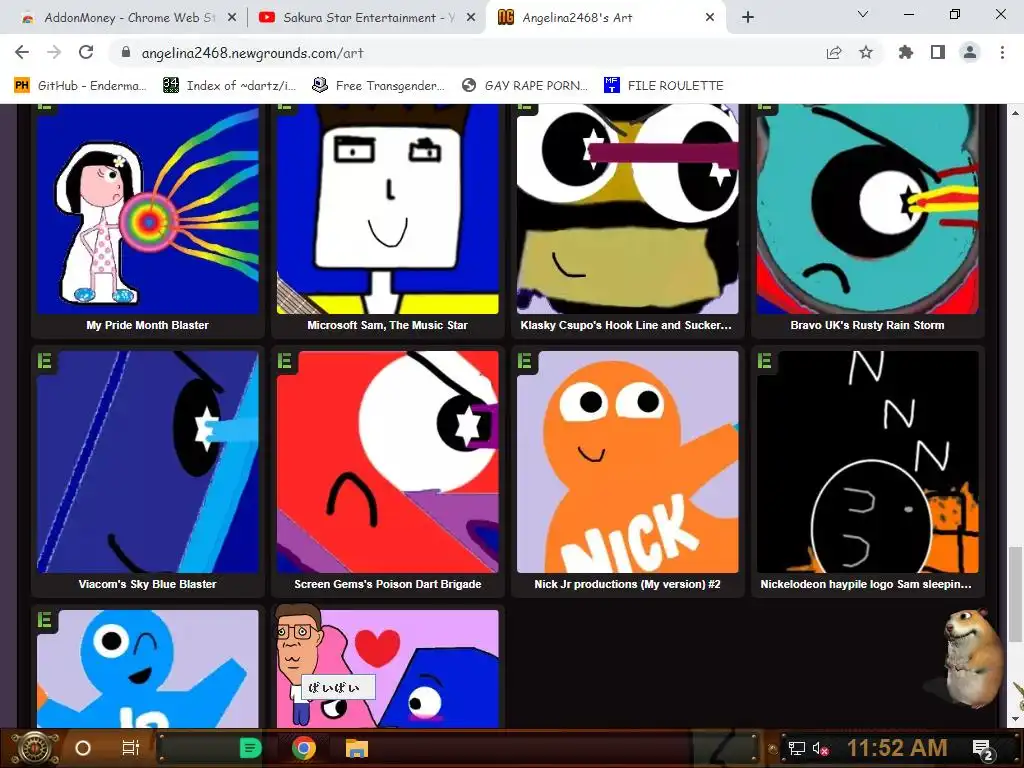1024x768 pixels.
Task: Click the scrollbar down arrow
Action: click(1015, 719)
